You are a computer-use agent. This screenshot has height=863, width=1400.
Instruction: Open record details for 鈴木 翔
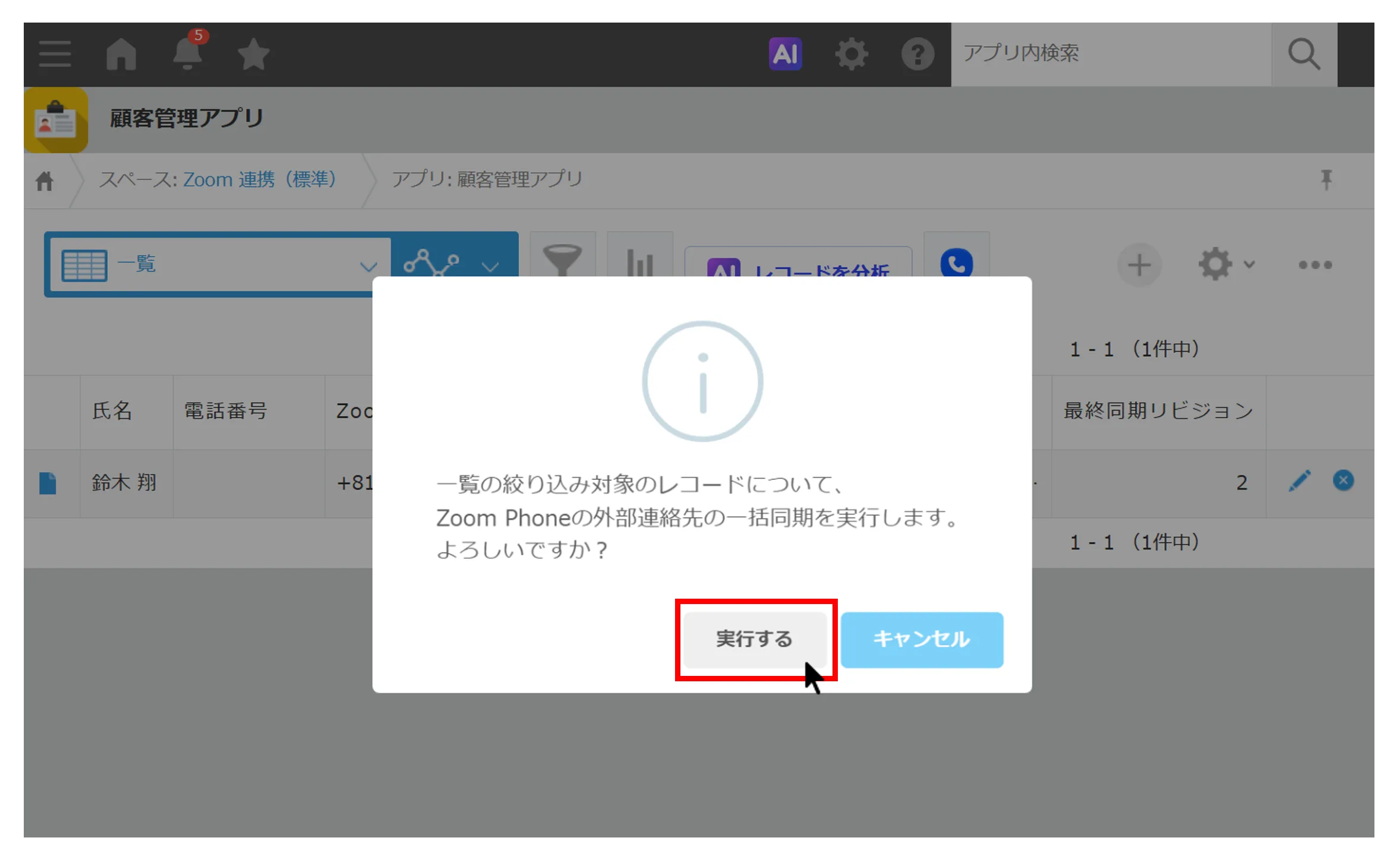coord(48,483)
